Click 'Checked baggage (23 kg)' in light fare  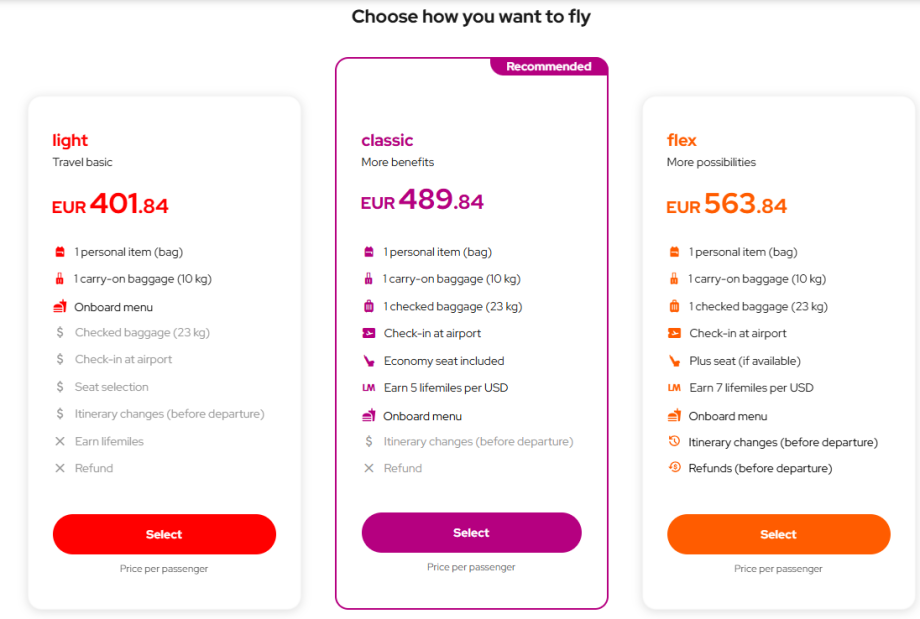[x=142, y=333]
